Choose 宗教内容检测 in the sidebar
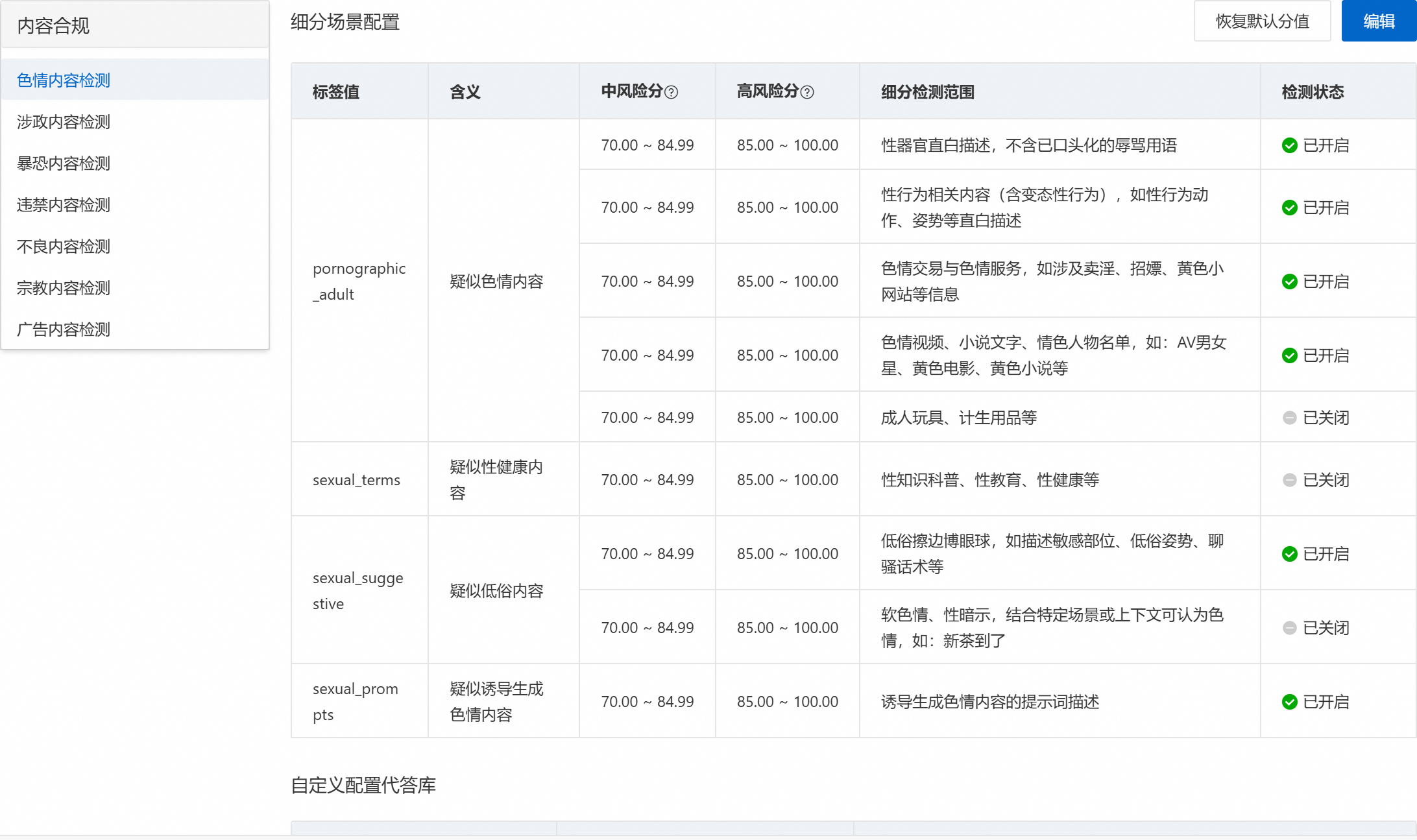The width and height of the screenshot is (1417, 840). pos(135,287)
